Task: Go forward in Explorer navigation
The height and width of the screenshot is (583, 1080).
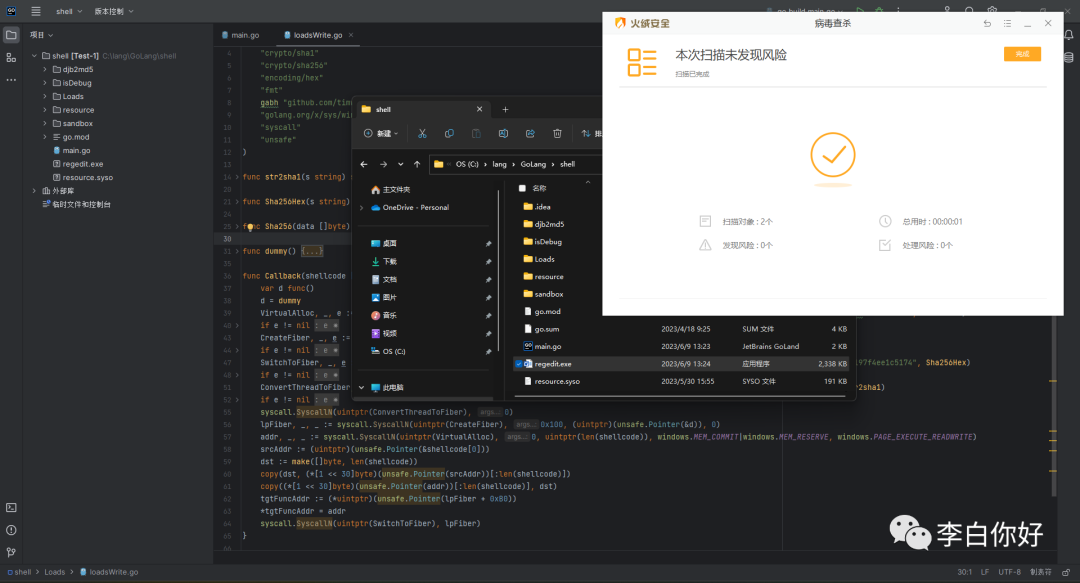Action: (x=383, y=164)
